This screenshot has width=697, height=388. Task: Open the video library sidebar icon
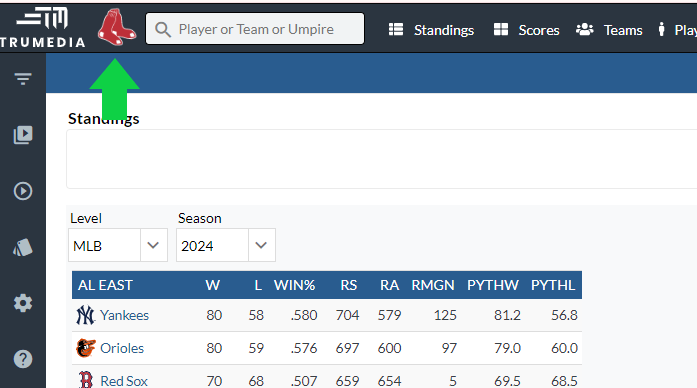pos(23,135)
